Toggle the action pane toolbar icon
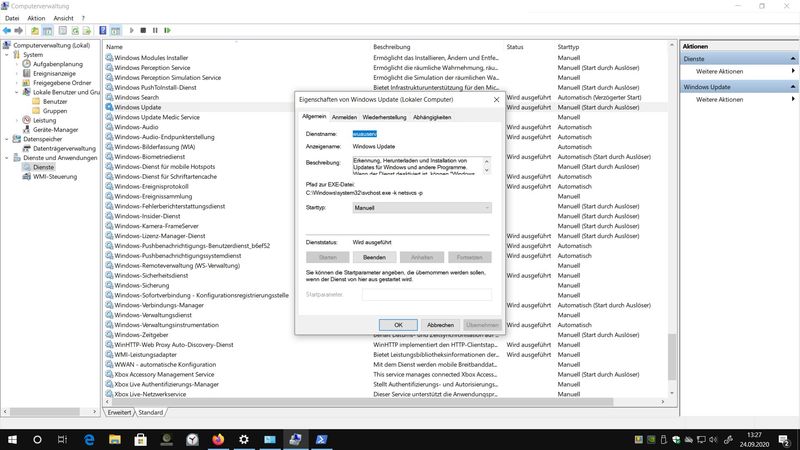800x450 pixels. [x=116, y=31]
